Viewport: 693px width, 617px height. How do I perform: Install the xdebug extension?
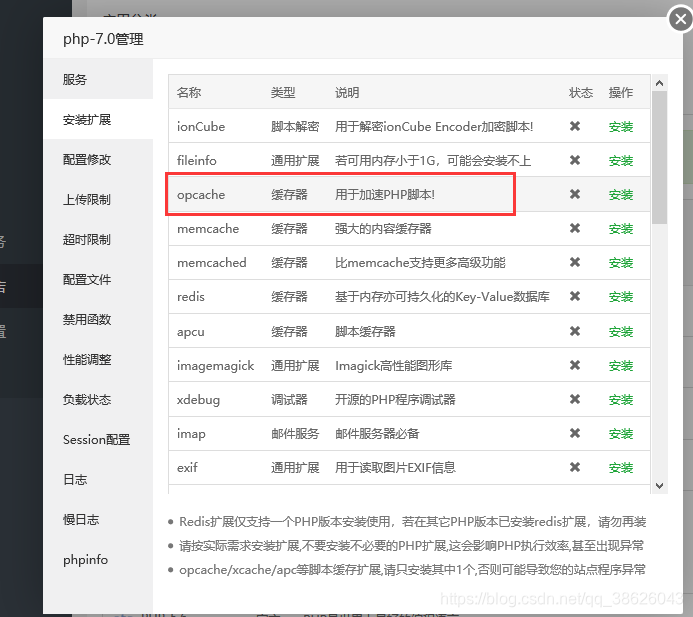point(621,400)
